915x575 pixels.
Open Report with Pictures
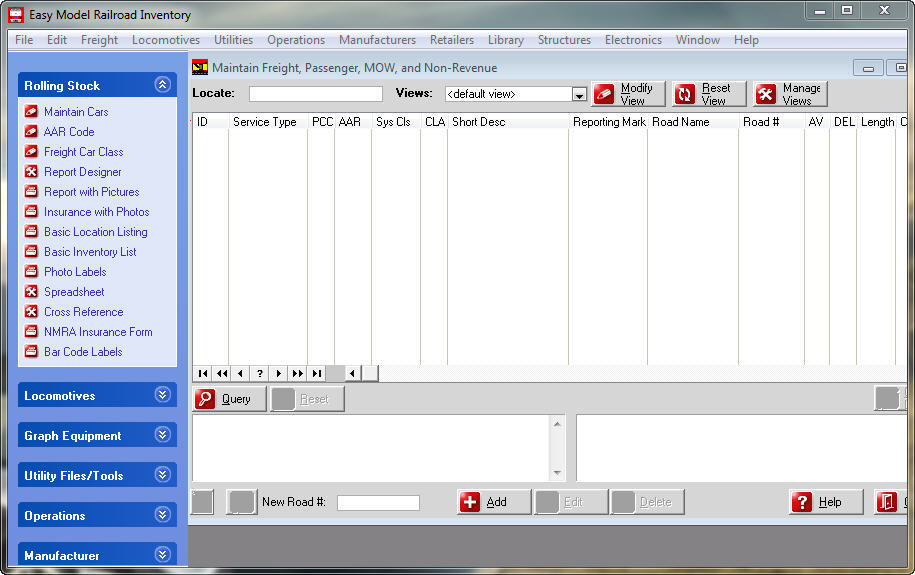coord(92,191)
